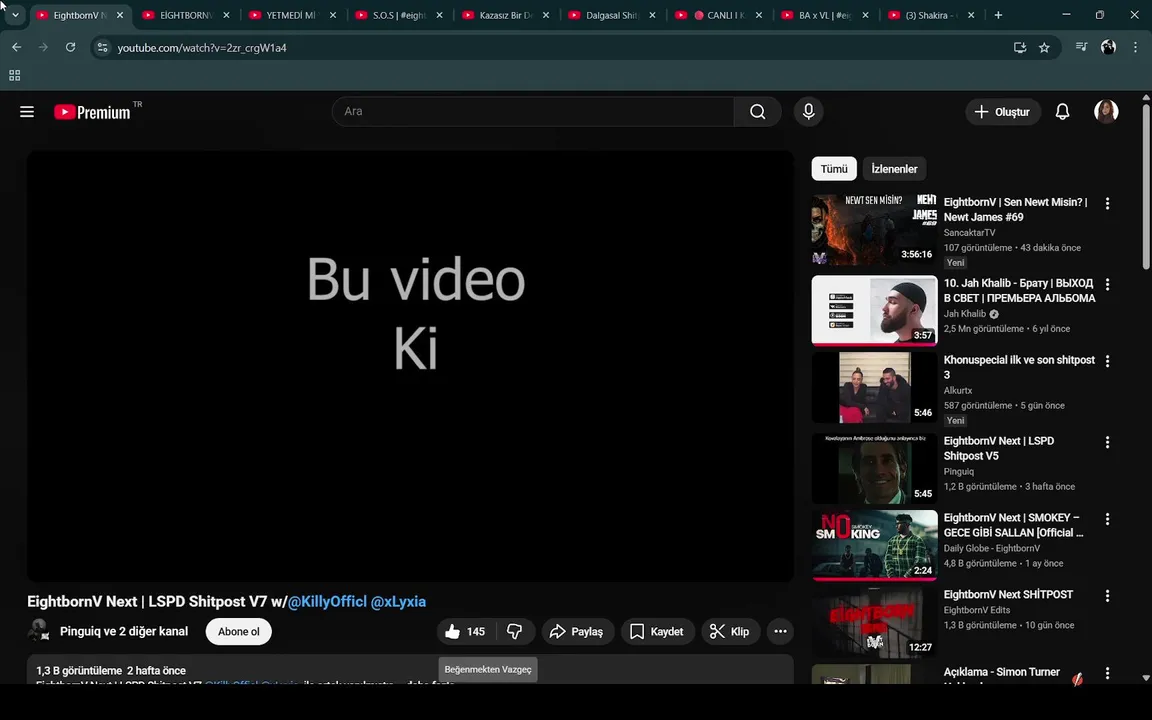Open the LSPD Shitpost V5 thumbnail
Viewport: 1152px width, 720px height.
coord(874,468)
